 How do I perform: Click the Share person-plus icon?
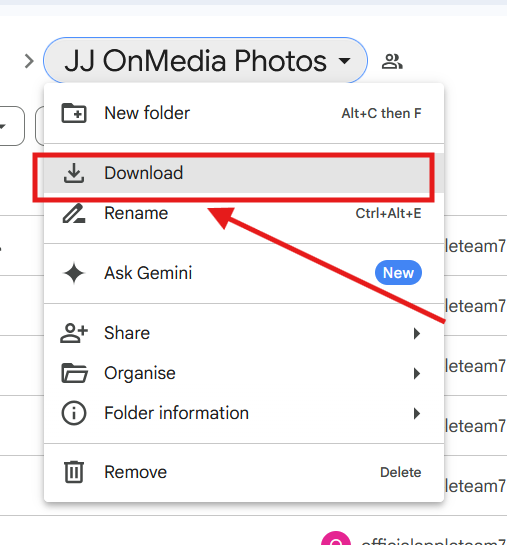pos(74,333)
